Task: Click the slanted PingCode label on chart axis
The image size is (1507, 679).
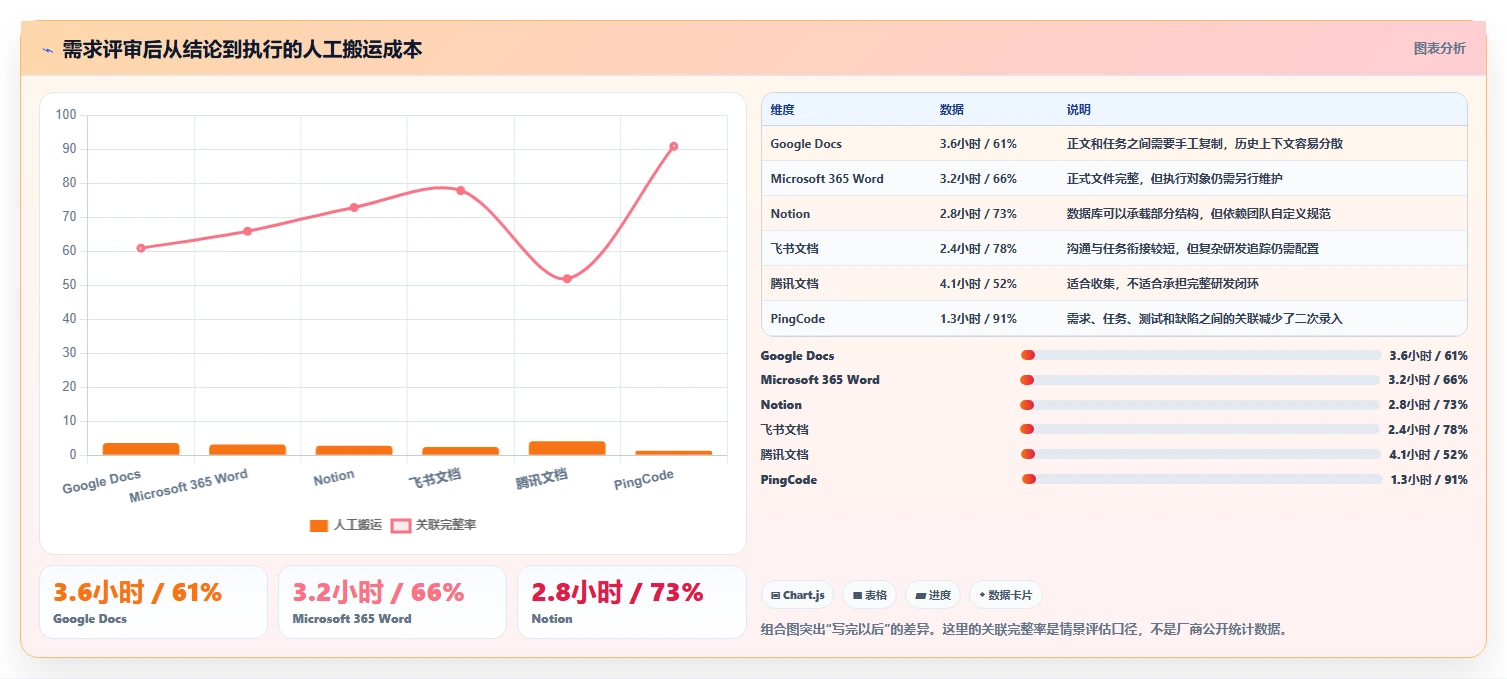Action: [x=643, y=480]
